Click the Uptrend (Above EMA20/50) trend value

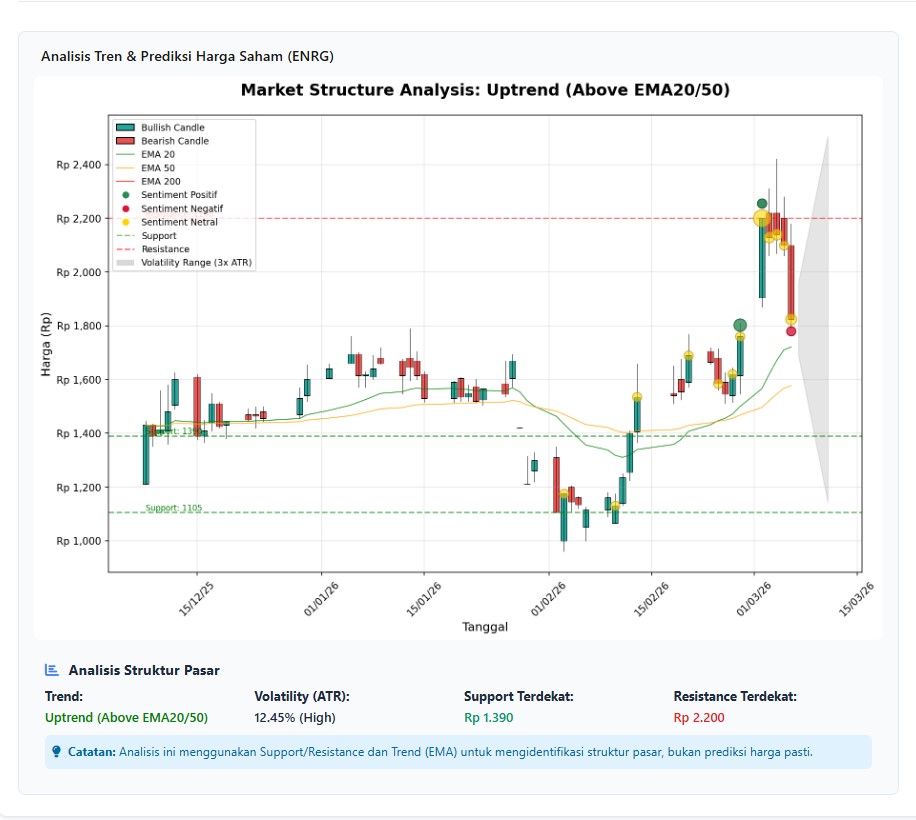(x=126, y=718)
